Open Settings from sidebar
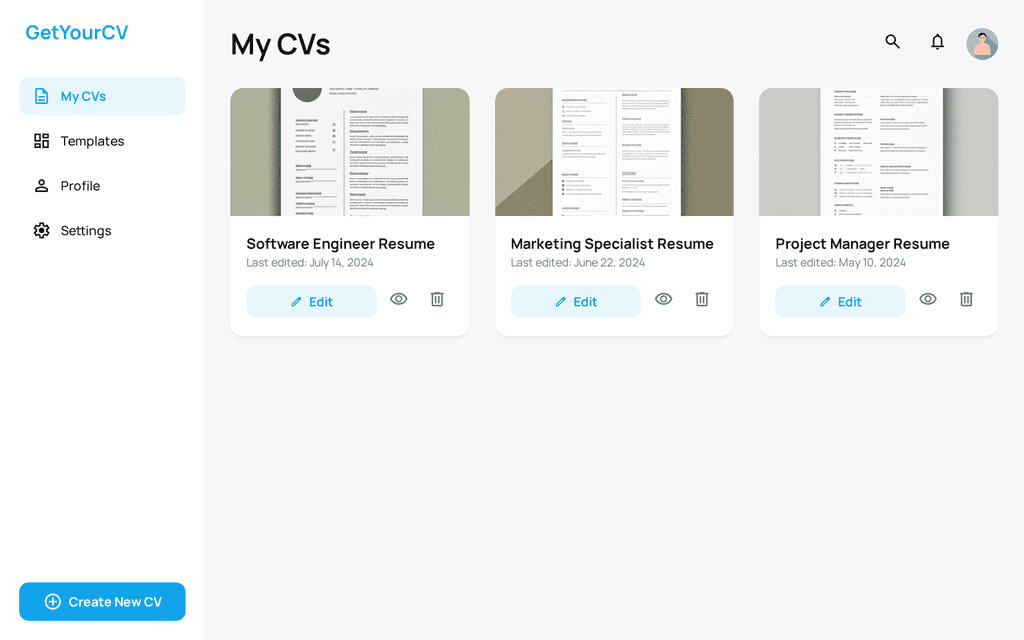Image resolution: width=1024 pixels, height=640 pixels. click(102, 231)
